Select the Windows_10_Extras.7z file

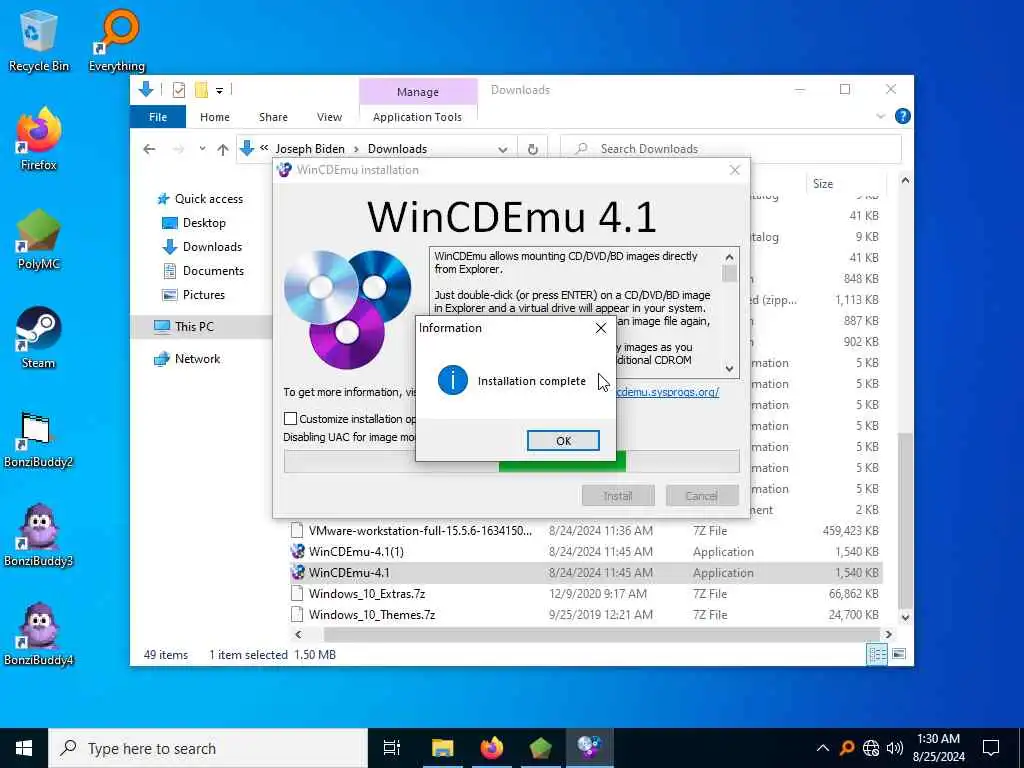[x=586, y=594]
